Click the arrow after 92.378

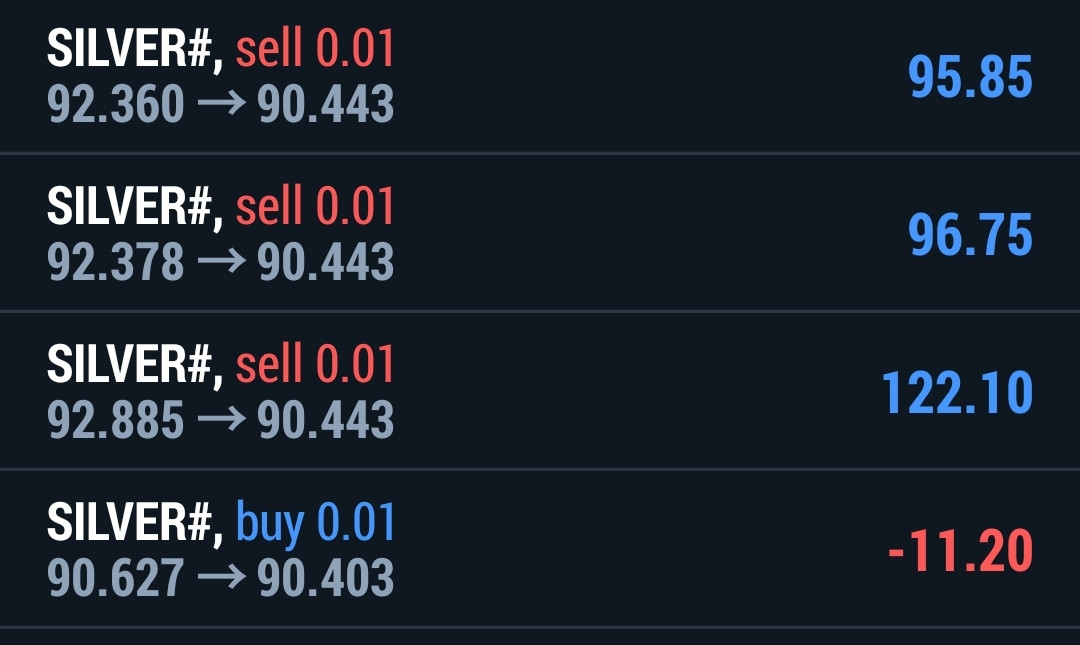pos(220,262)
